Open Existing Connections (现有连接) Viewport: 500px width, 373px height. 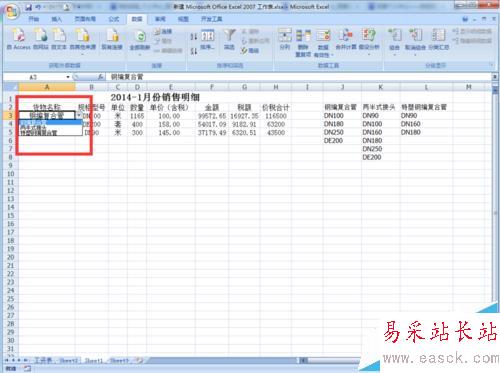(112, 39)
